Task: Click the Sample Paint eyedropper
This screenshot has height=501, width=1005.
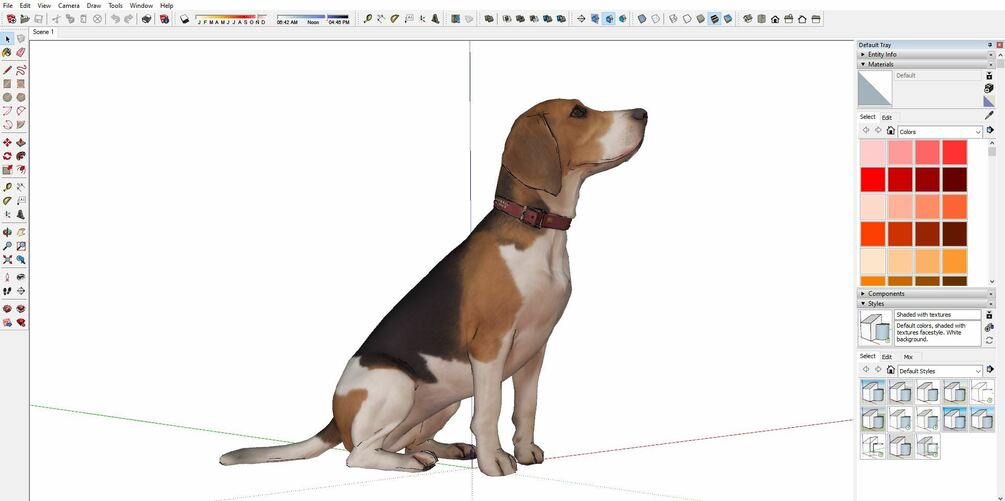Action: (x=989, y=116)
